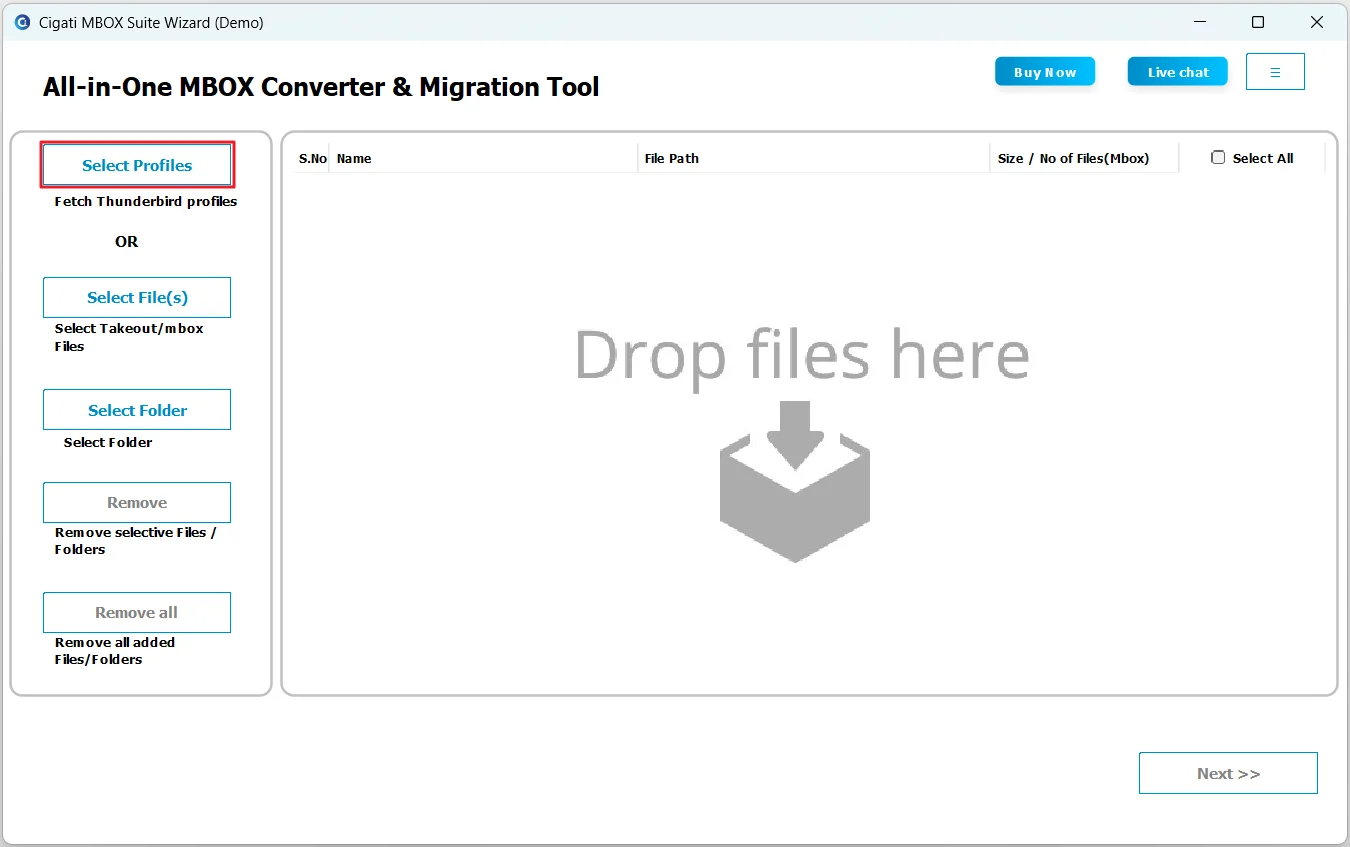Screen dimensions: 1350x847
Task: Open Live chat support
Action: (x=1177, y=72)
